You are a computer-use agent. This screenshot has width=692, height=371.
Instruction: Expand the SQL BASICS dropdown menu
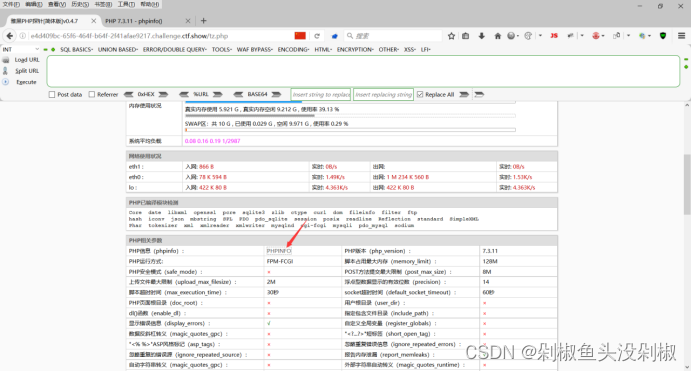coord(76,49)
